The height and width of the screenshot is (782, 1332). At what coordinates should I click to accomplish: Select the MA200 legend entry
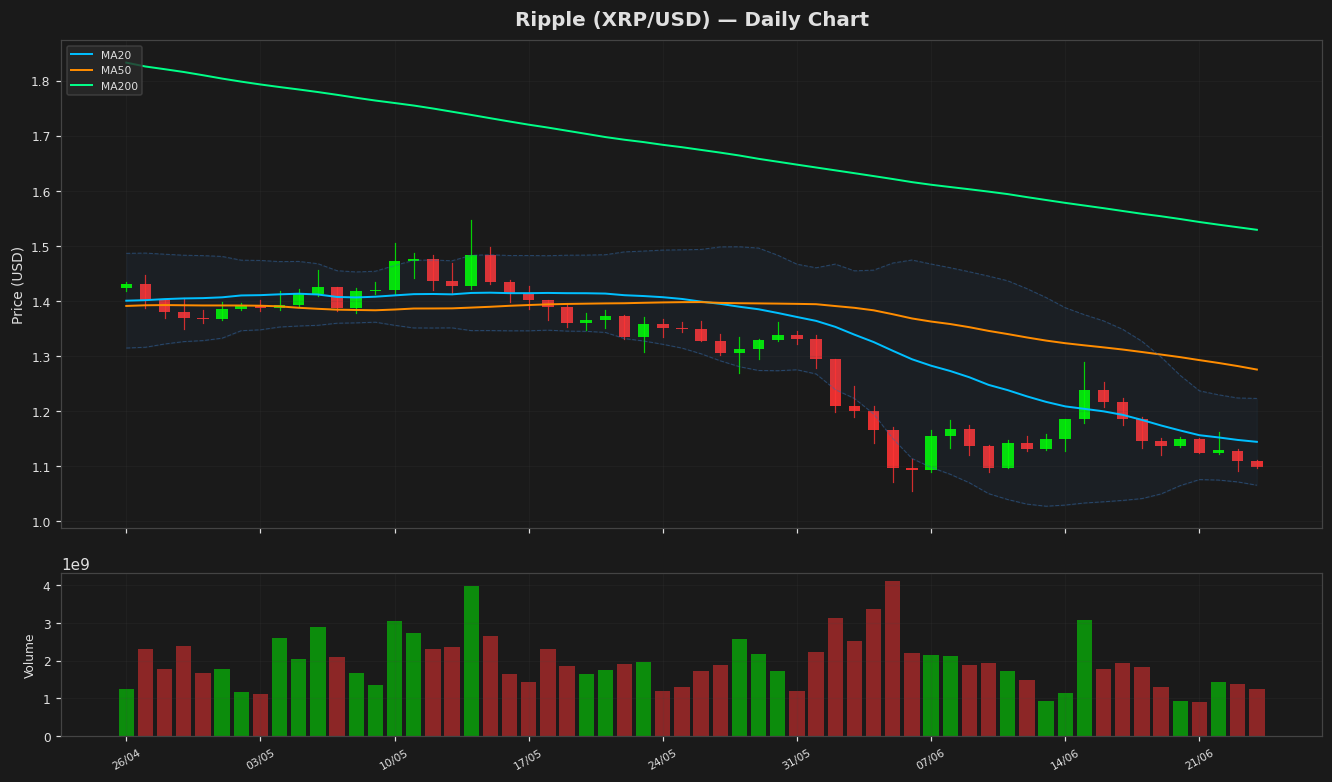coord(104,86)
